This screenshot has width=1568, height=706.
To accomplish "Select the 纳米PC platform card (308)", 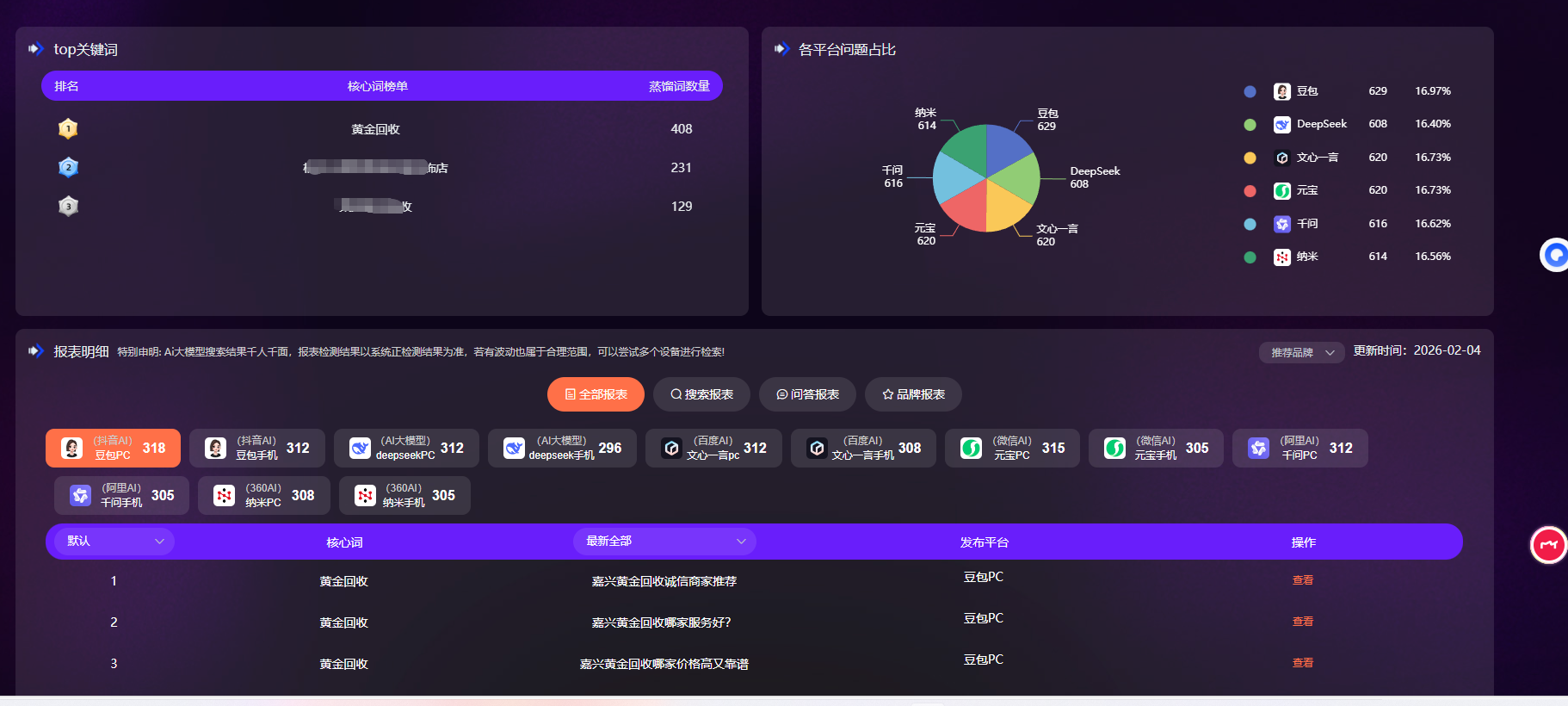I will [264, 495].
